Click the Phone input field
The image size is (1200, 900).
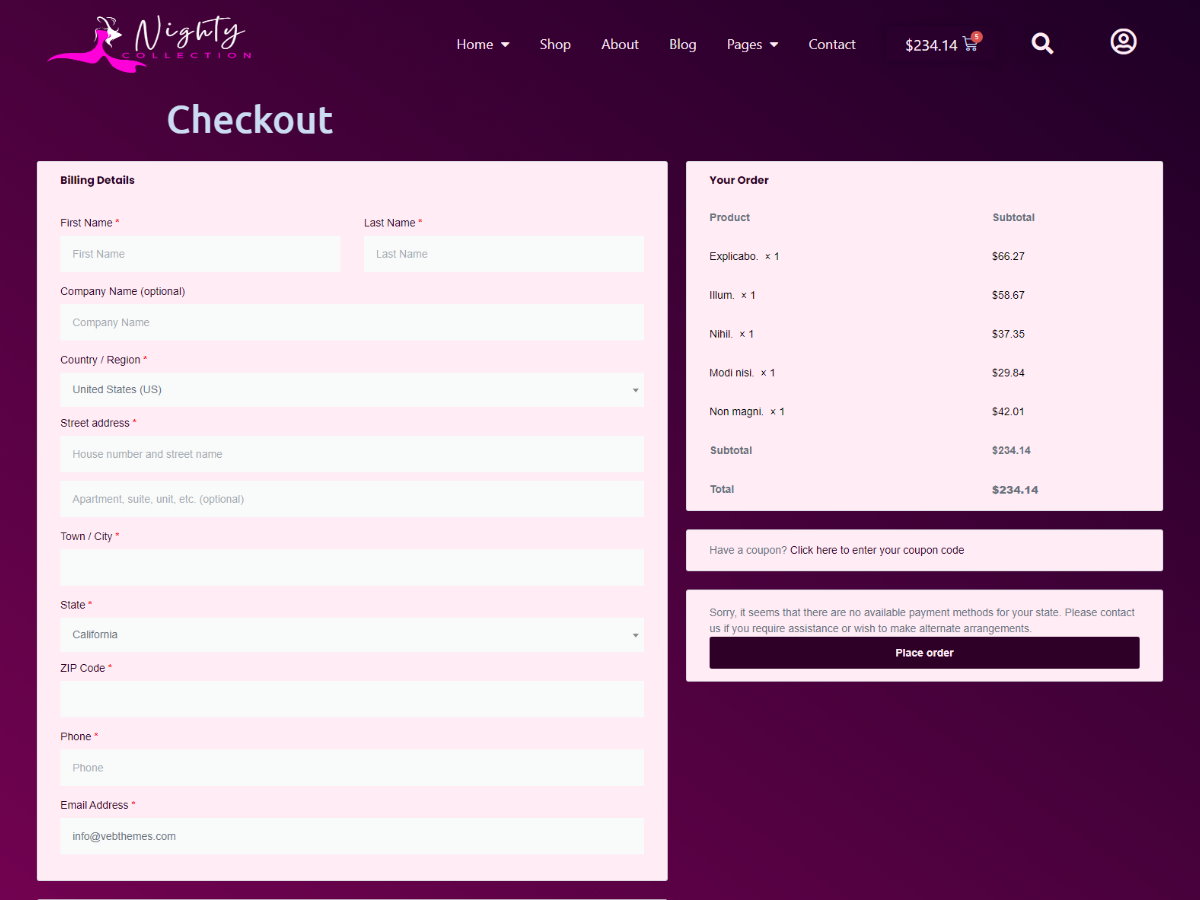tap(352, 768)
